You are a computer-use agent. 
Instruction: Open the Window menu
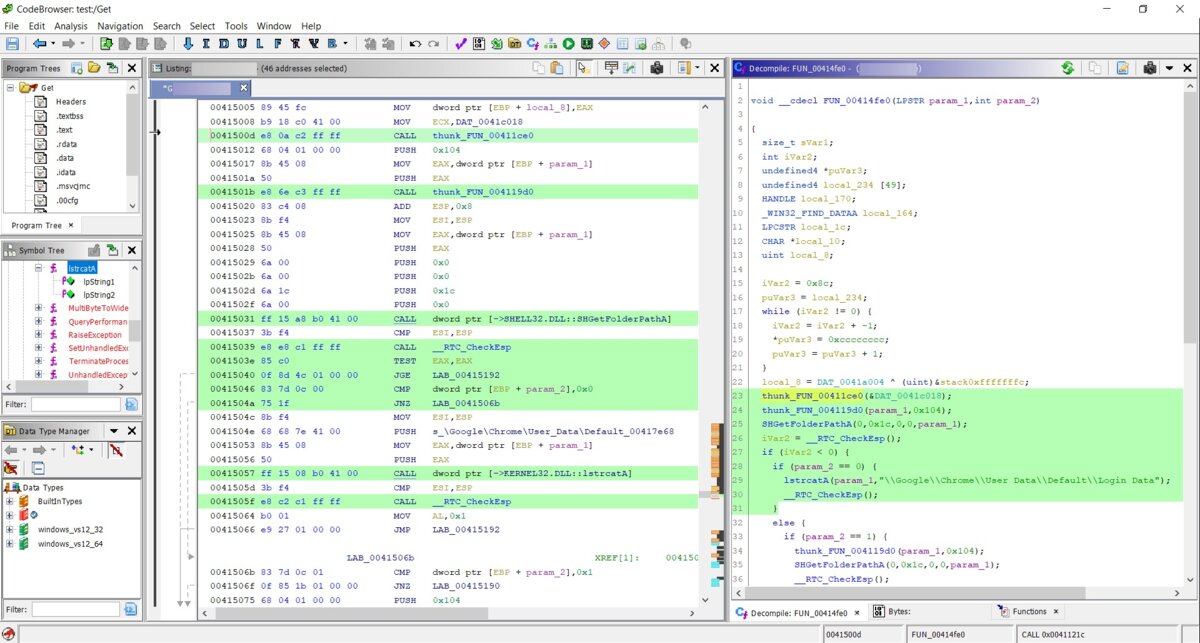[x=274, y=26]
